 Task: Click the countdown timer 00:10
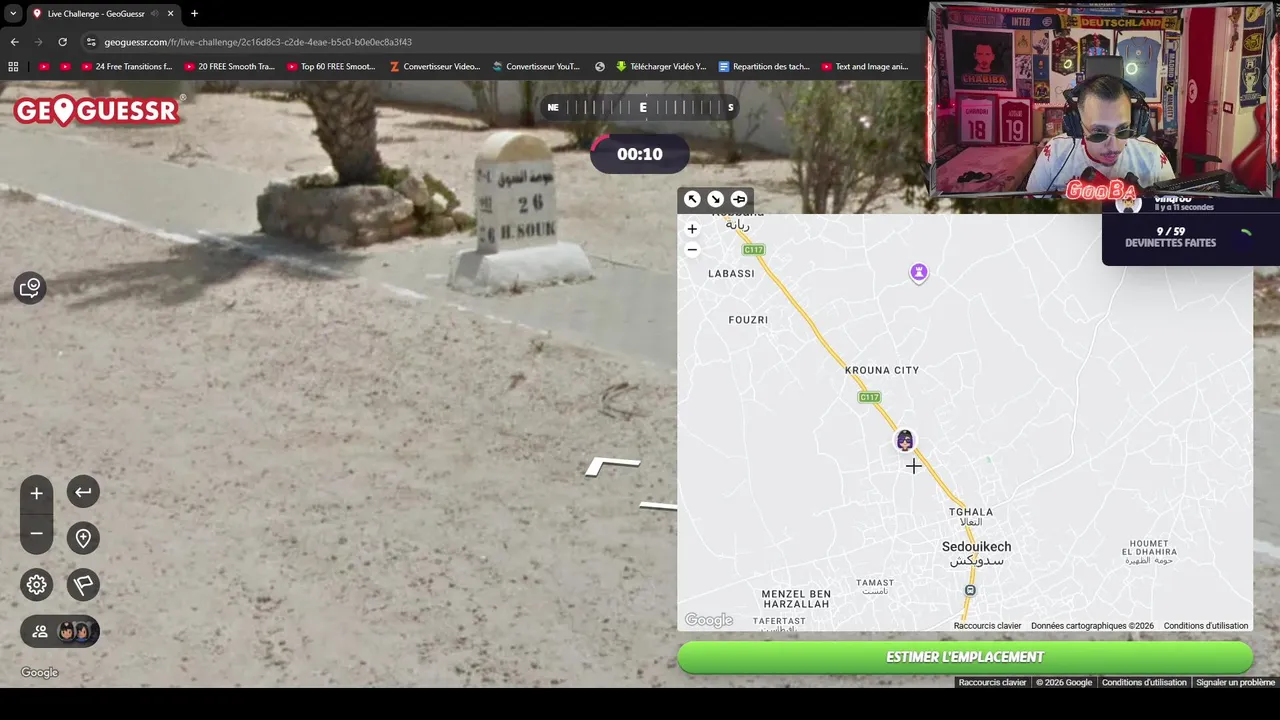pyautogui.click(x=639, y=154)
